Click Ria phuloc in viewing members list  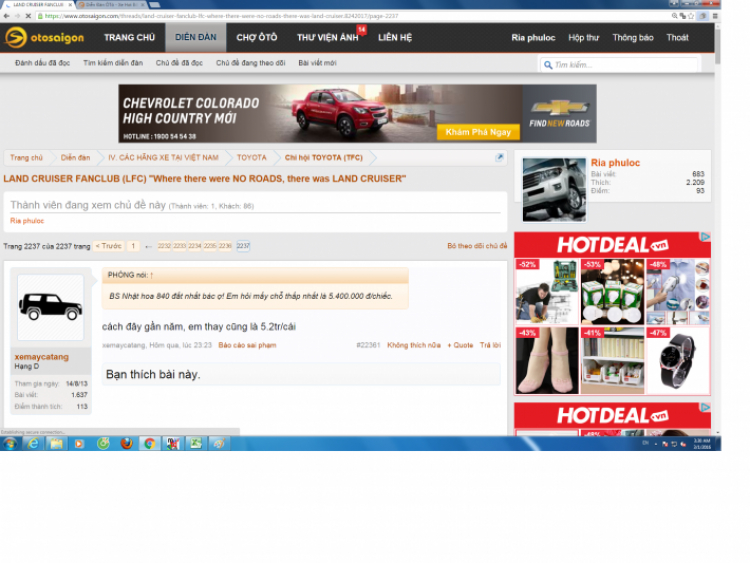(27, 221)
